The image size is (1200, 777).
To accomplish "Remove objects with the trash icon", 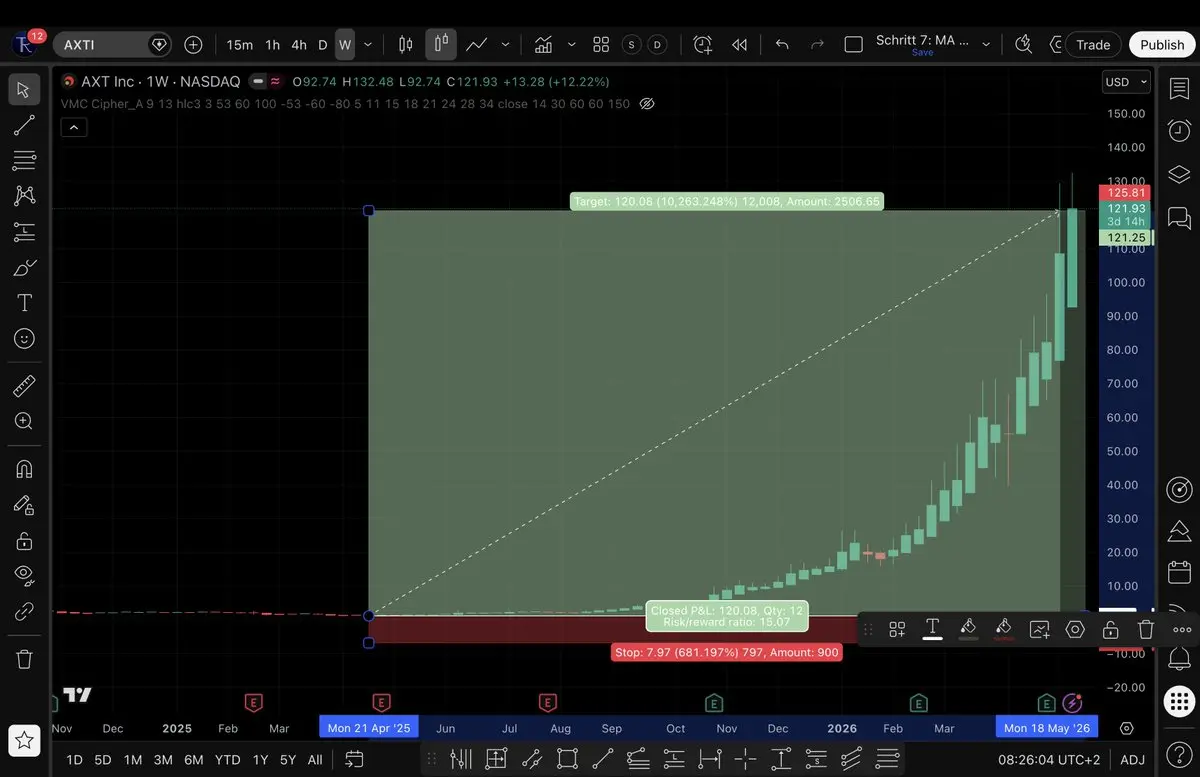I will 24,659.
